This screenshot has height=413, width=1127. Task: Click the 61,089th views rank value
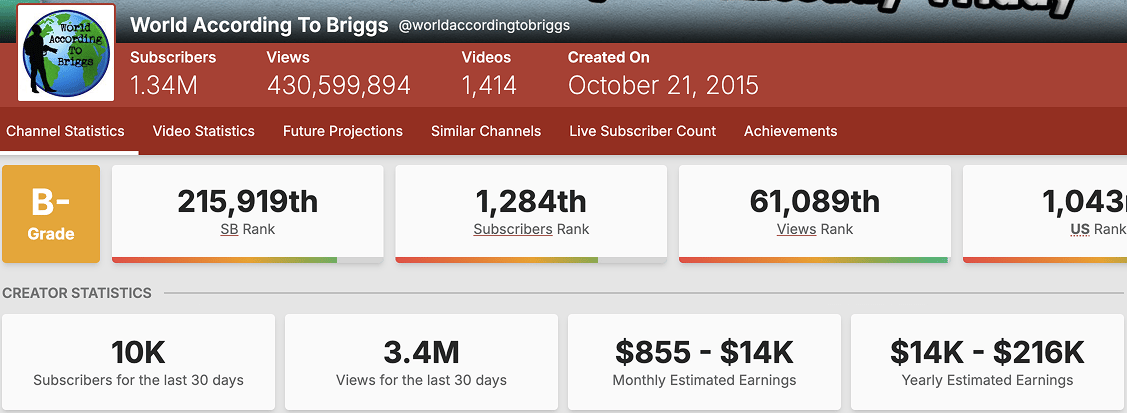pos(814,202)
